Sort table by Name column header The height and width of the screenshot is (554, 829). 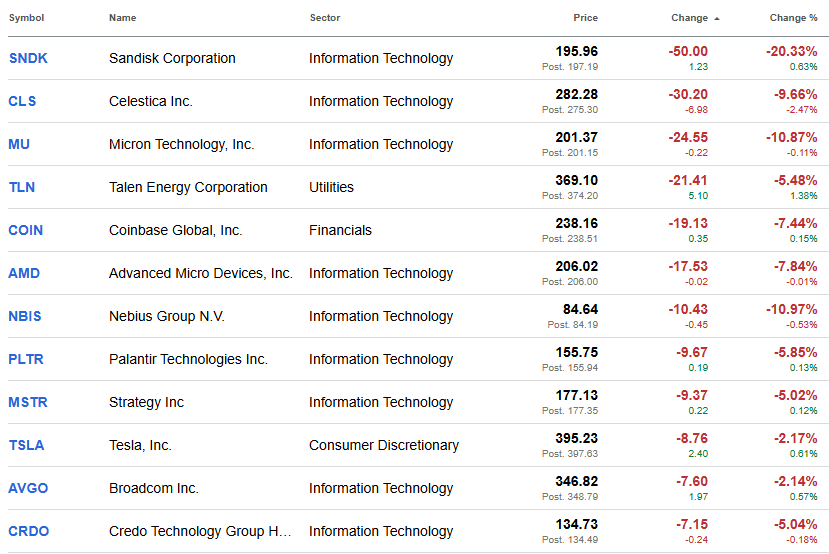click(123, 18)
